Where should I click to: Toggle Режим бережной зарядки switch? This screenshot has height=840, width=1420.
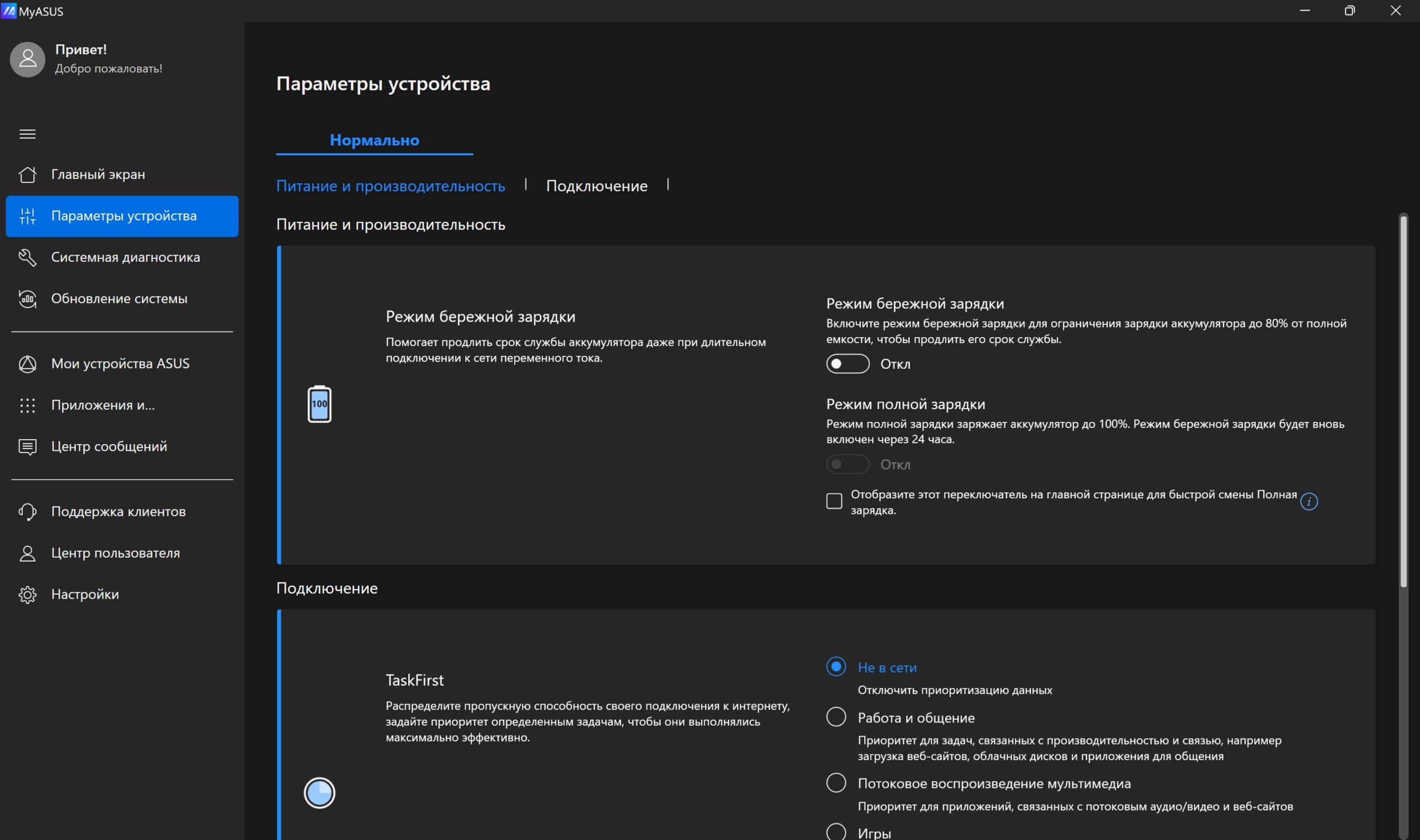pyautogui.click(x=848, y=364)
